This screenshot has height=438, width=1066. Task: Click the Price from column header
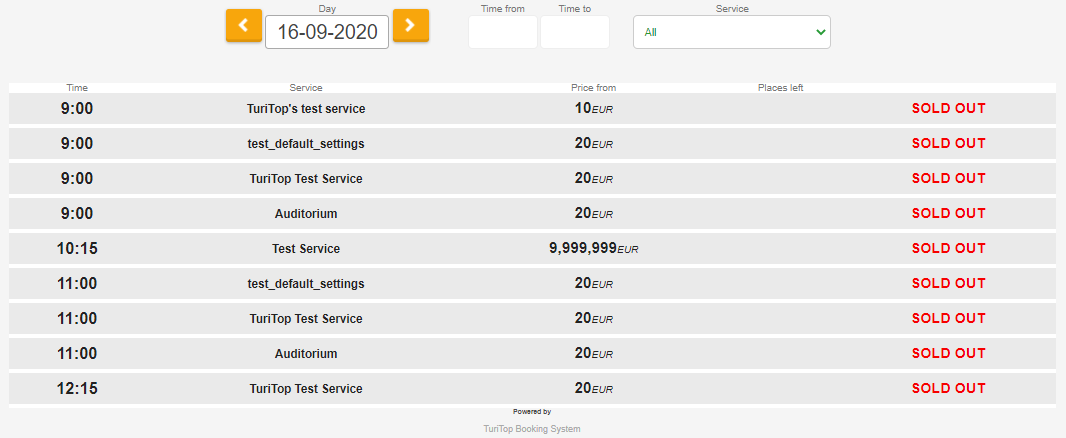point(594,88)
